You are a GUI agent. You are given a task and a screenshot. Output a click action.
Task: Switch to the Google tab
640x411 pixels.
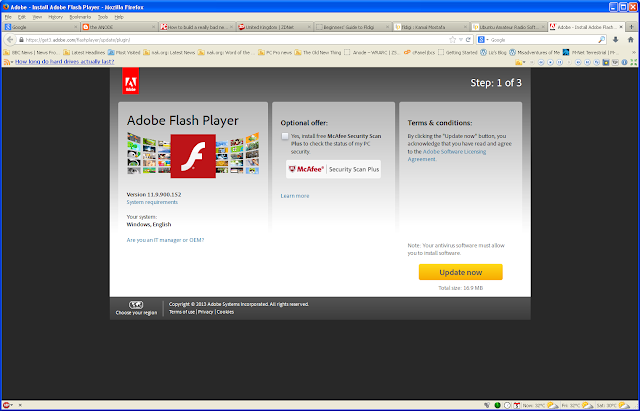click(41, 27)
